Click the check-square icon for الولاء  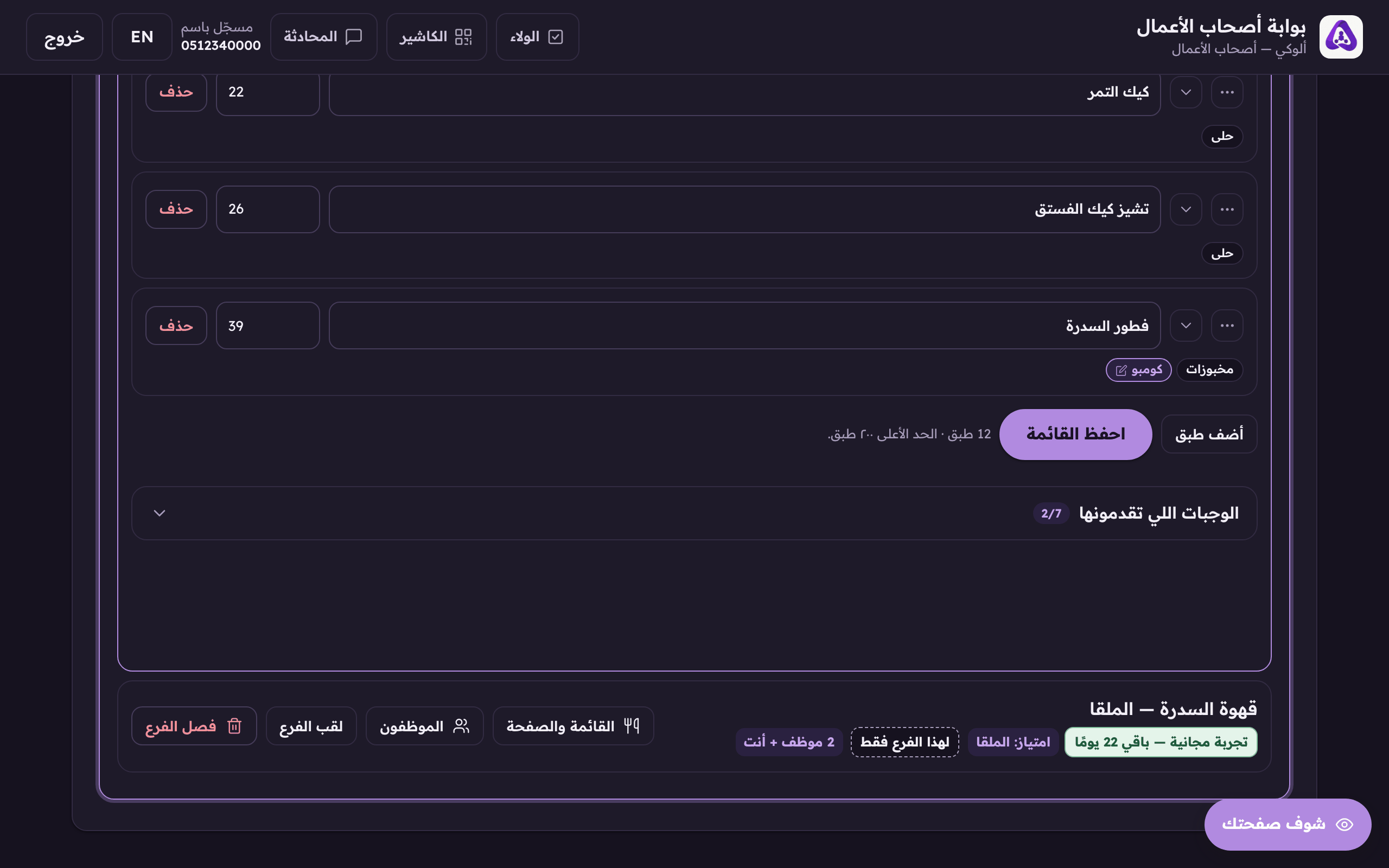(556, 37)
